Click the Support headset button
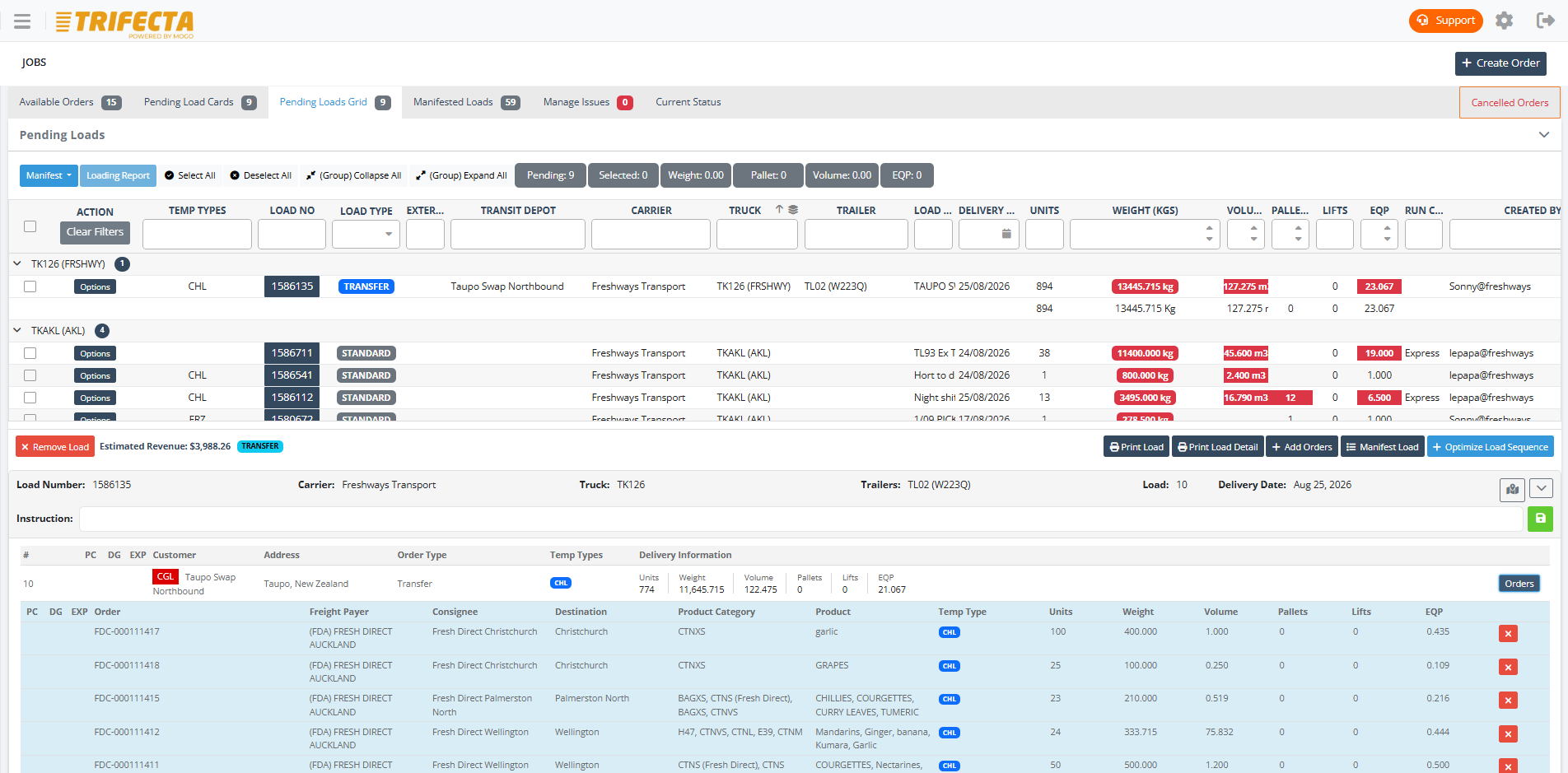The image size is (1568, 773). (1445, 21)
